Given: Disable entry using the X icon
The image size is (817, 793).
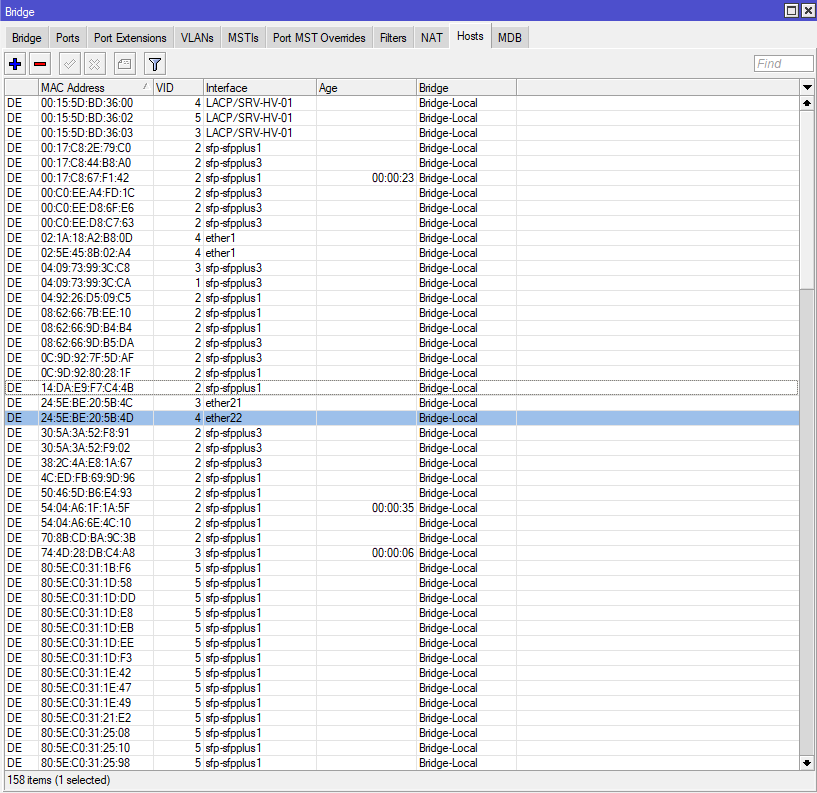Looking at the screenshot, I should tap(94, 64).
